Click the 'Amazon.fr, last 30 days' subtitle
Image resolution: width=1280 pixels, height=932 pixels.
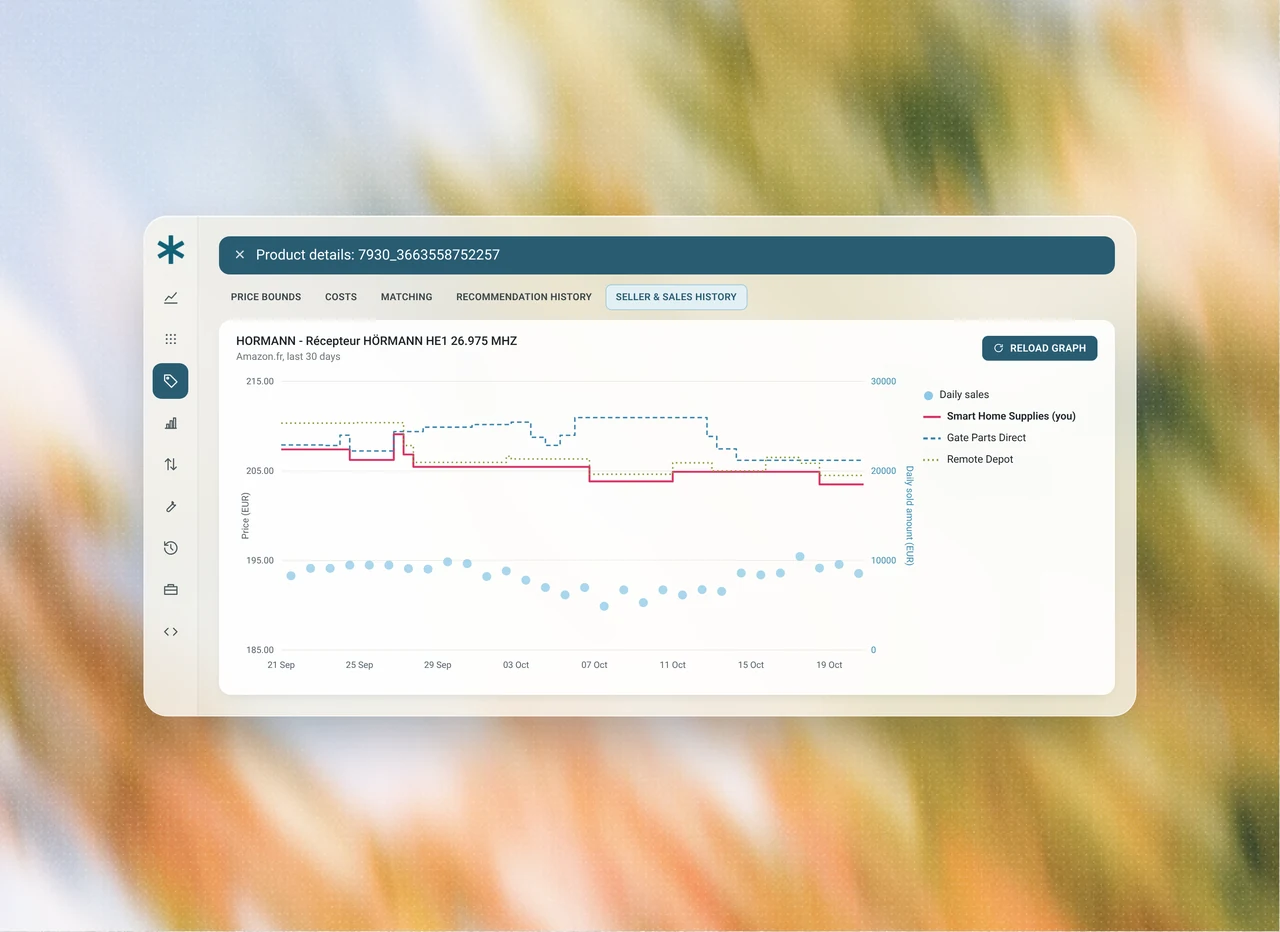(288, 357)
